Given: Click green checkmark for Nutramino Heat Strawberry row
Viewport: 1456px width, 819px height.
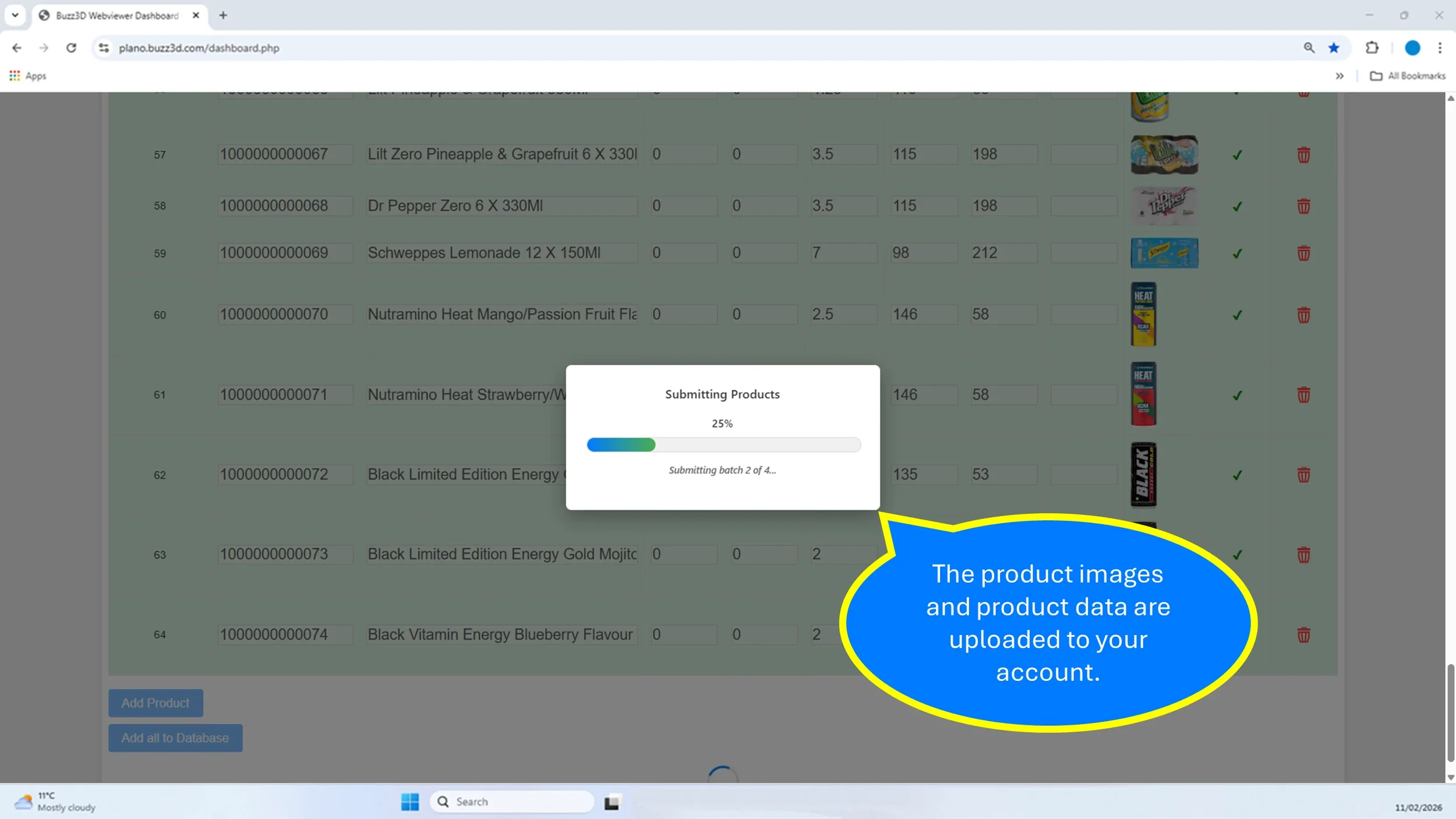Looking at the screenshot, I should tap(1237, 396).
